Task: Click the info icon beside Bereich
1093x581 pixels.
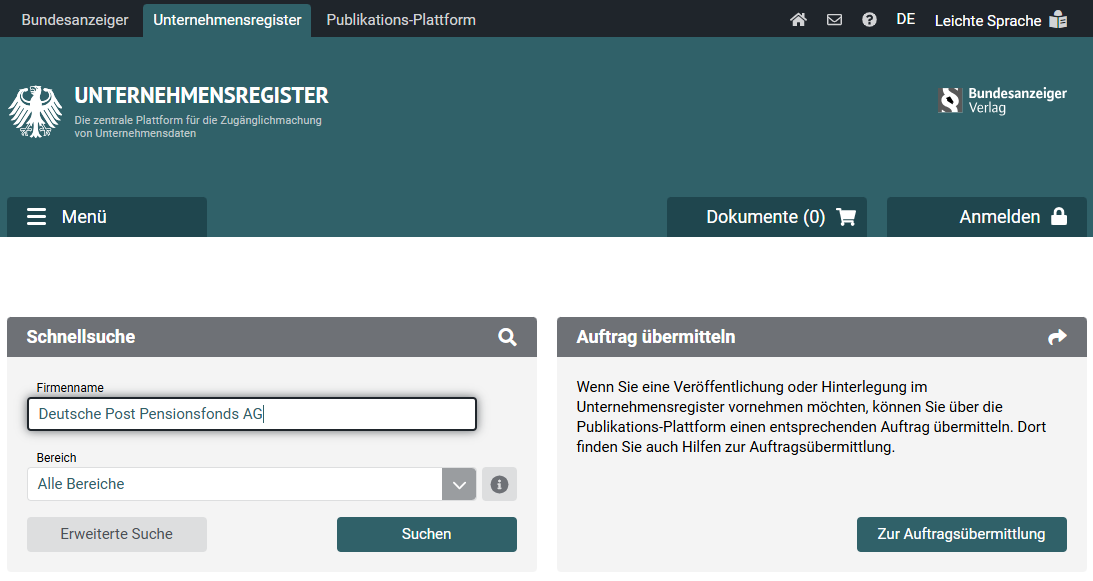Action: (x=499, y=484)
